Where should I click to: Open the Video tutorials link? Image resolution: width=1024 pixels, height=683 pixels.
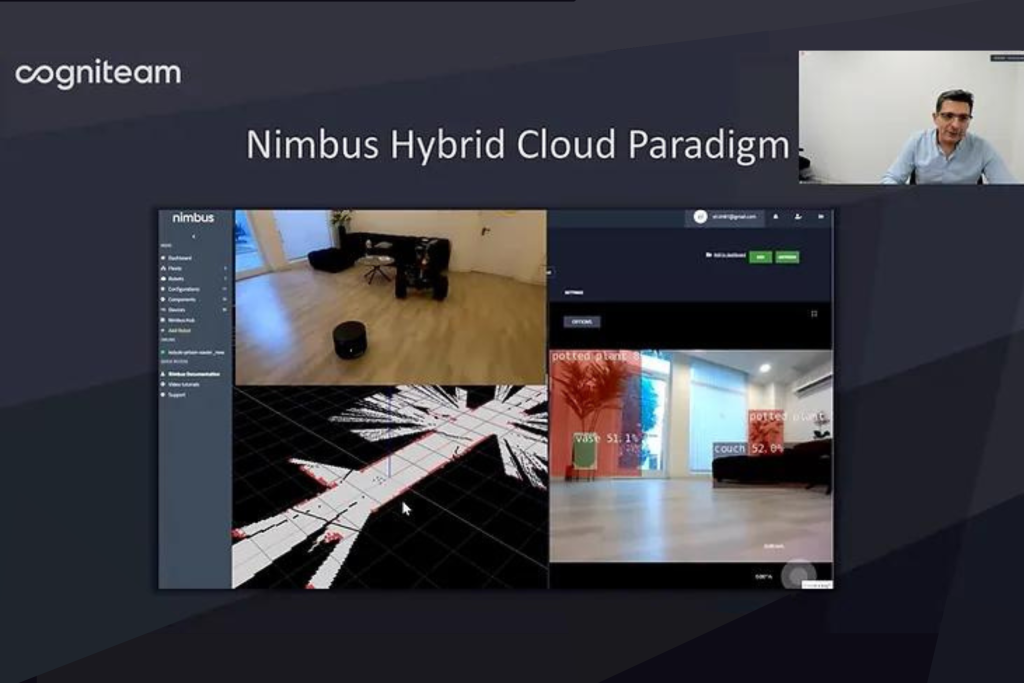click(x=184, y=385)
